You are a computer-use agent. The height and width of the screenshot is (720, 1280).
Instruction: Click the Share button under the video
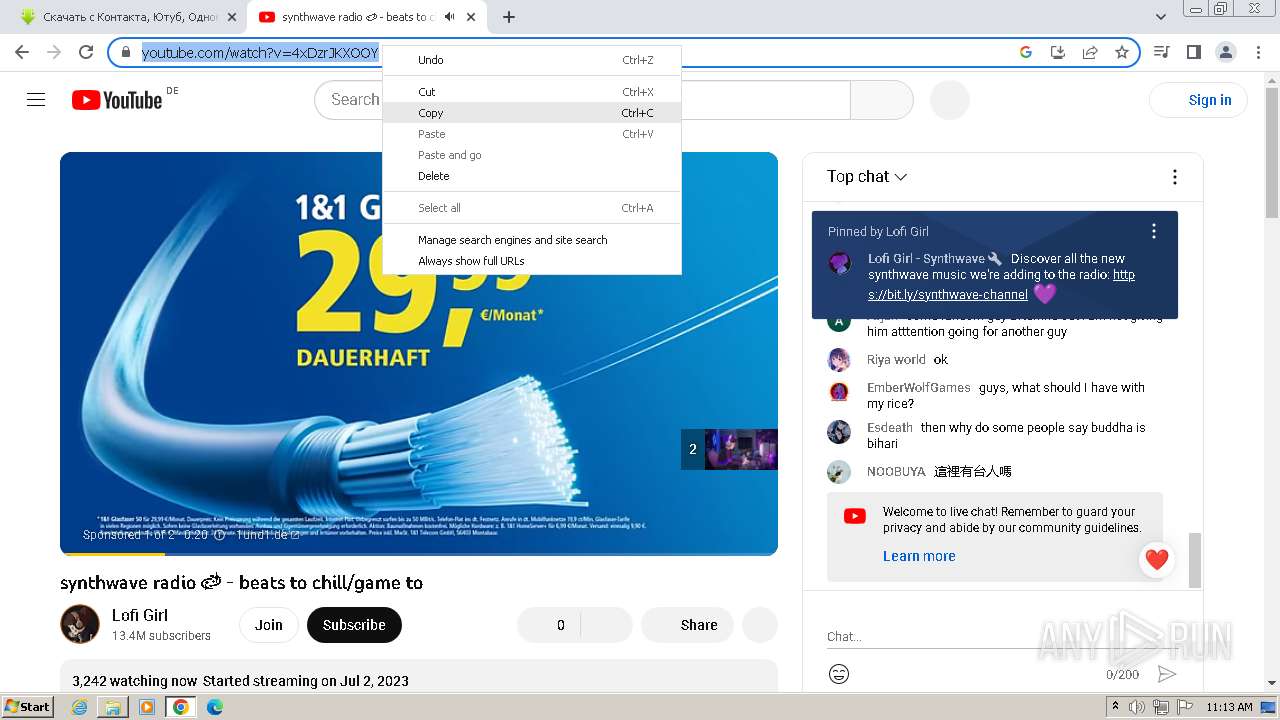coord(687,625)
